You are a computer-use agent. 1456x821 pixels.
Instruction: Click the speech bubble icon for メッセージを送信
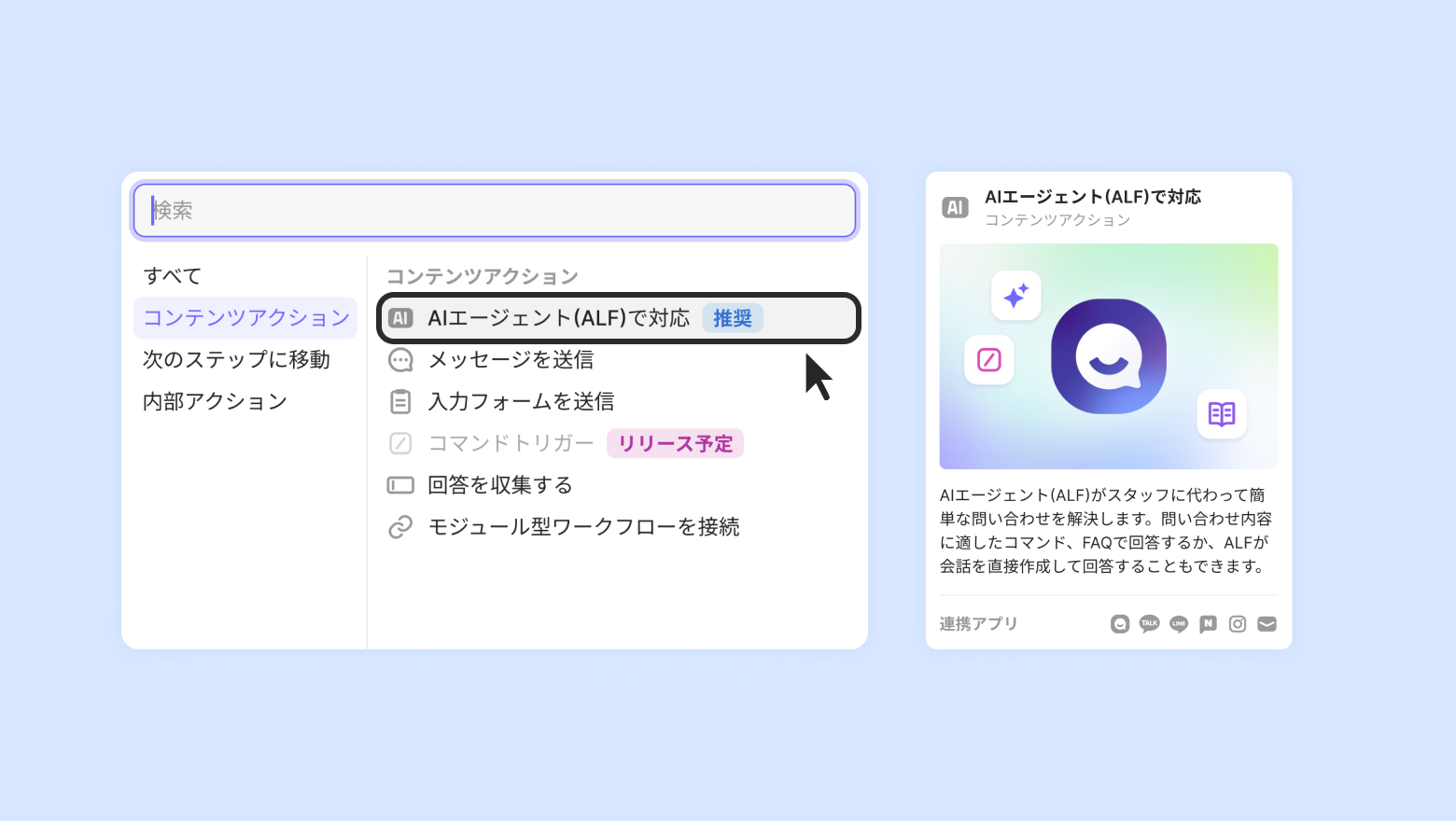click(x=400, y=360)
